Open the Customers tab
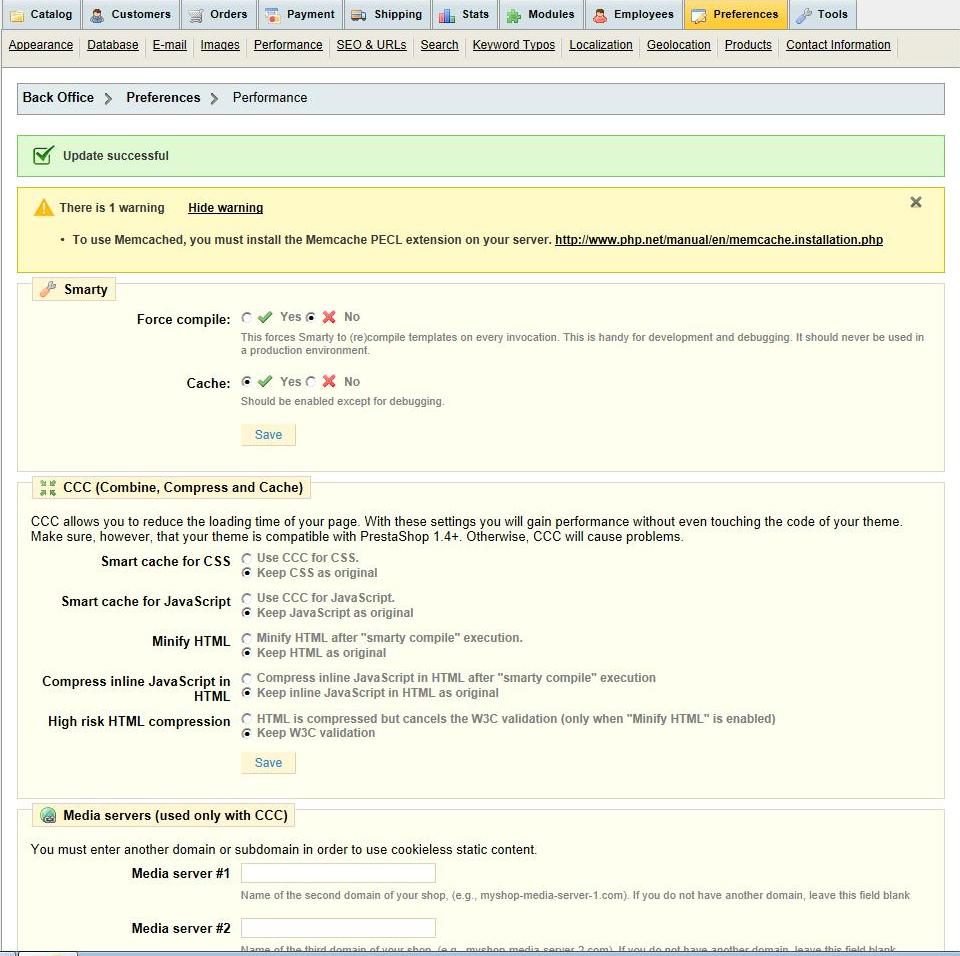The width and height of the screenshot is (960, 956). tap(130, 15)
